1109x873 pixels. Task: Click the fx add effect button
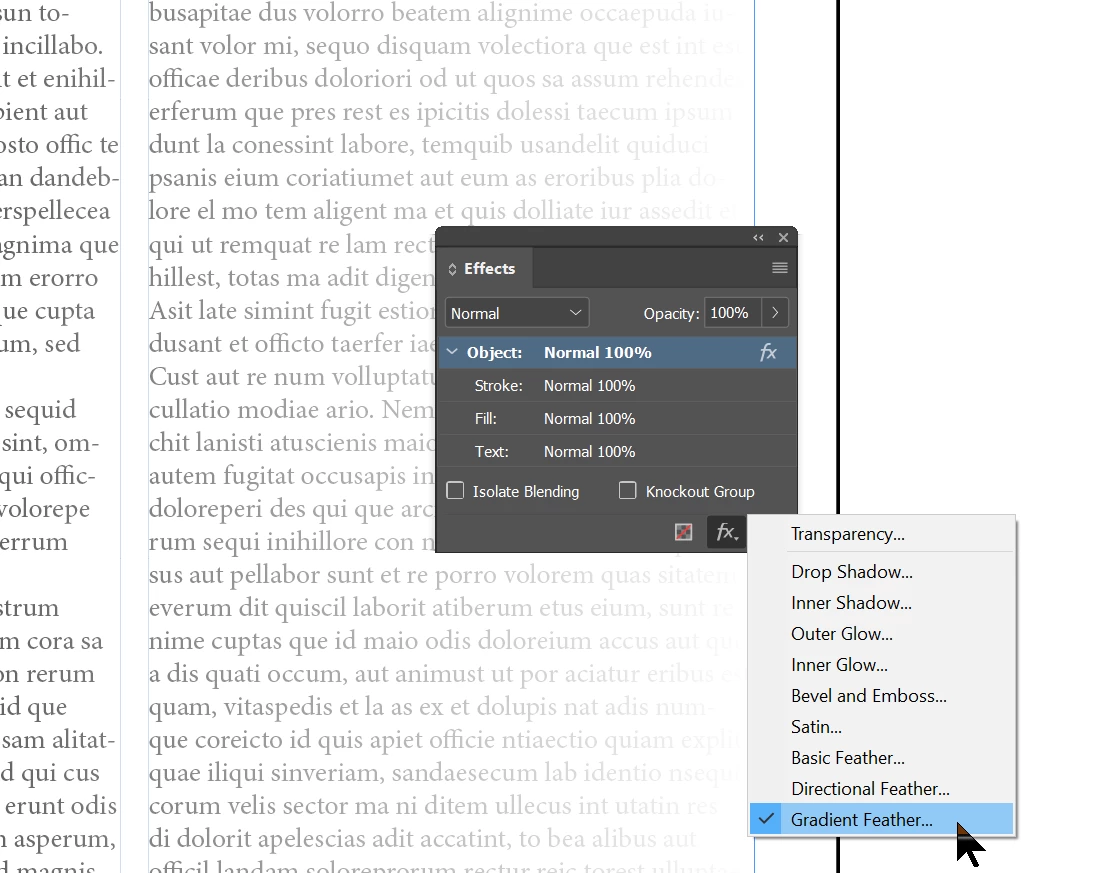[x=726, y=532]
